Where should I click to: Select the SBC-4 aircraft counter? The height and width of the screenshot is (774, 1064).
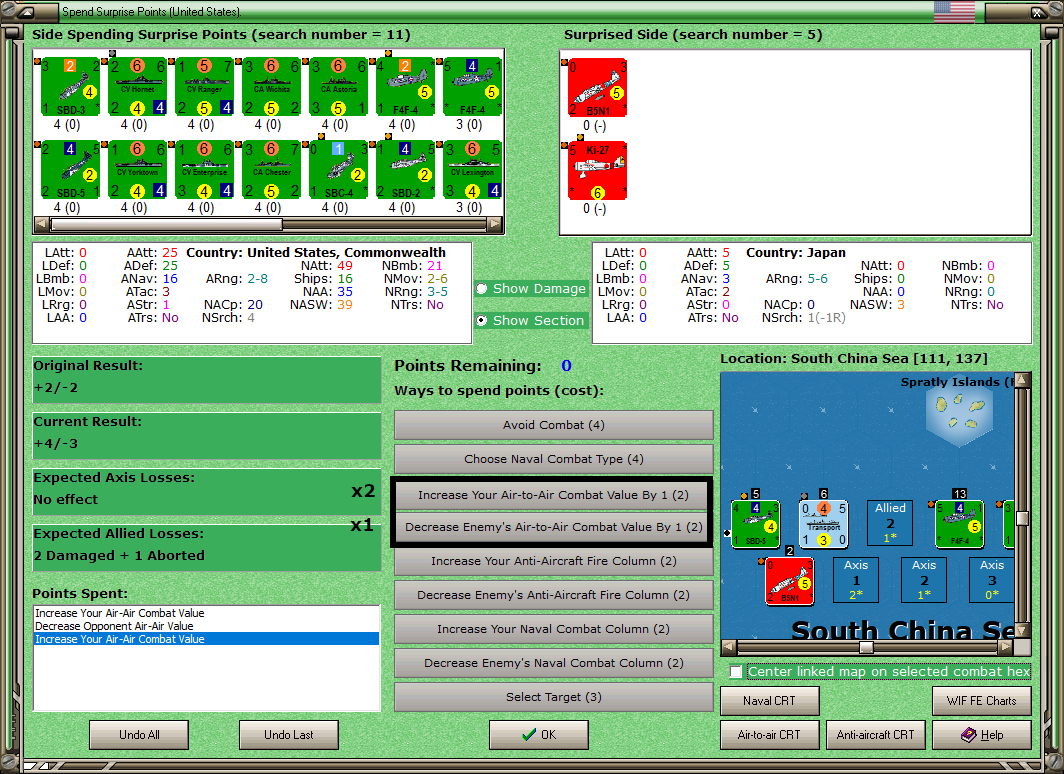pyautogui.click(x=339, y=170)
